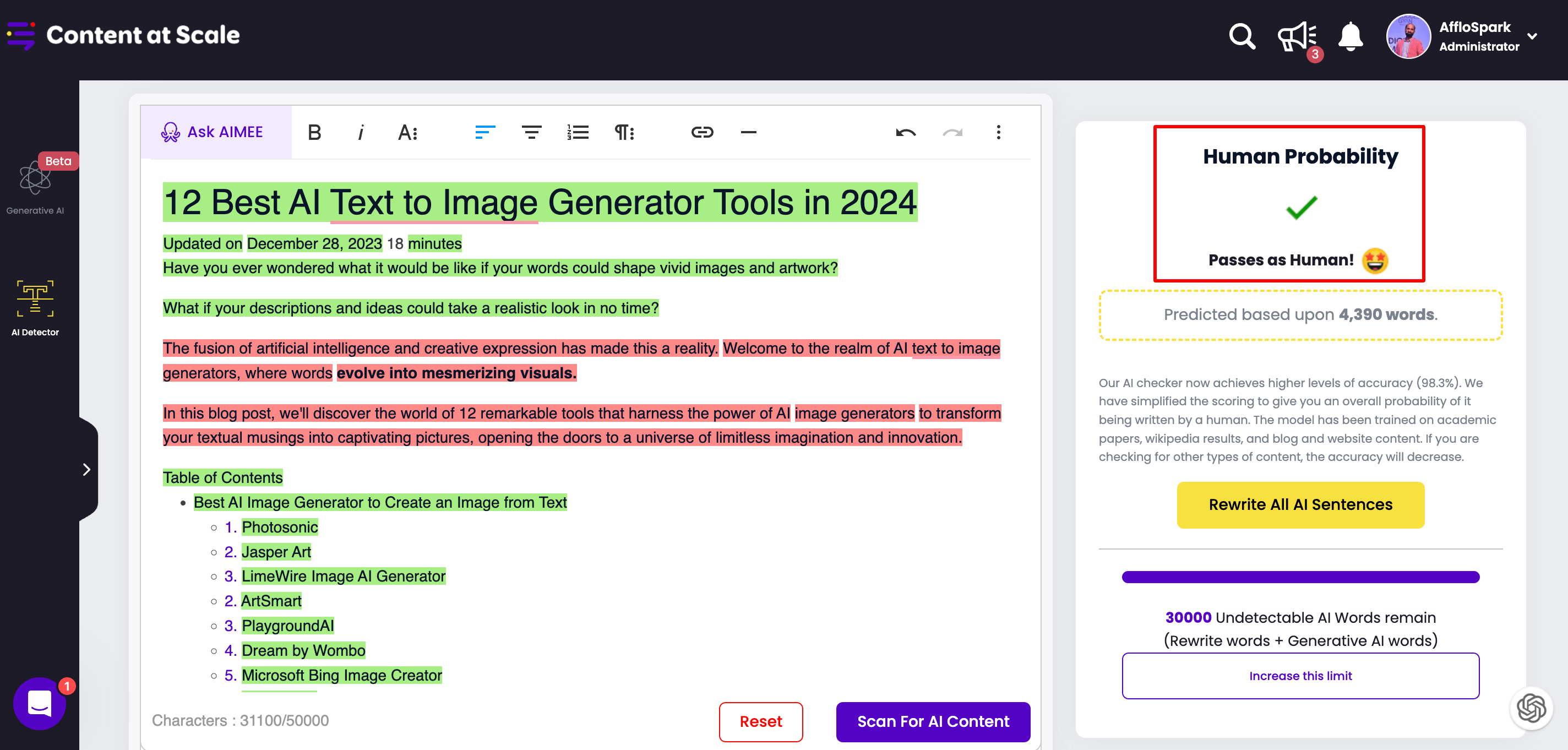Select left text alignment icon
Viewport: 1568px width, 750px height.
[484, 132]
